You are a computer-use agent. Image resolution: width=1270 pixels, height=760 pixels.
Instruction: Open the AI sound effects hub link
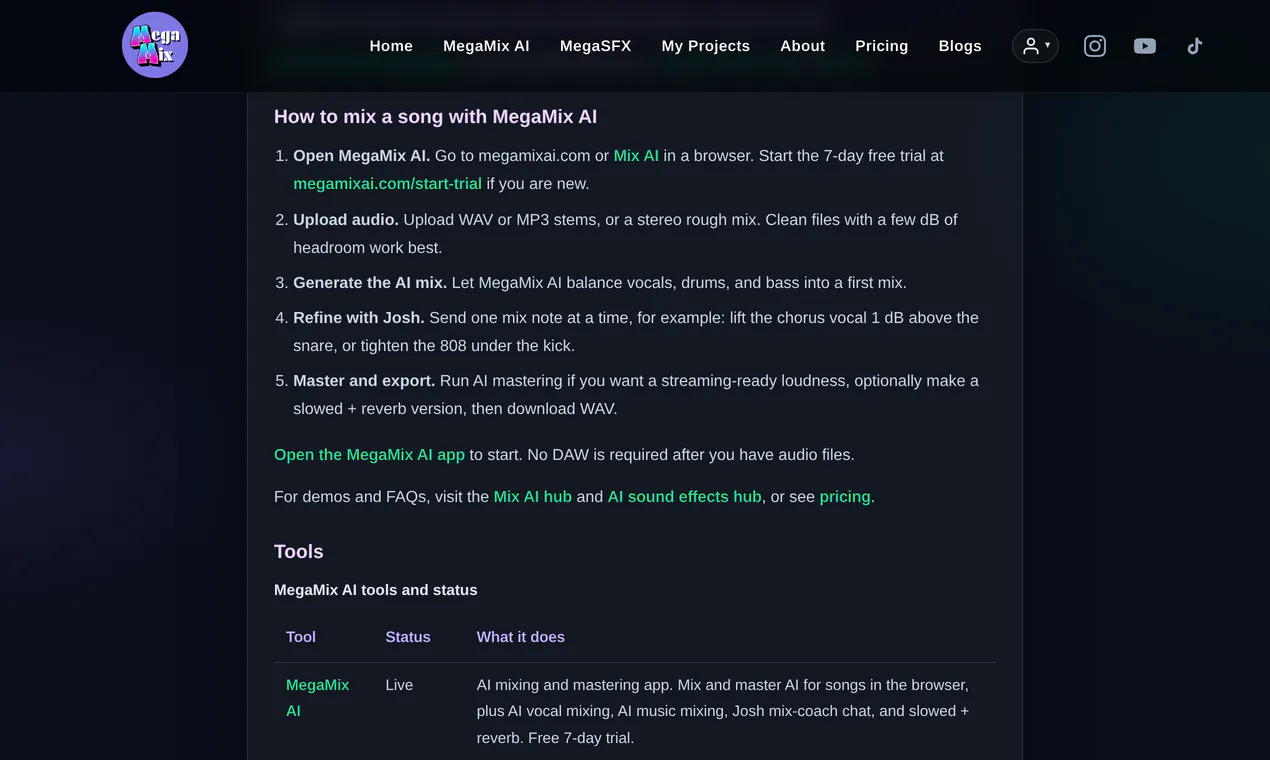point(684,497)
